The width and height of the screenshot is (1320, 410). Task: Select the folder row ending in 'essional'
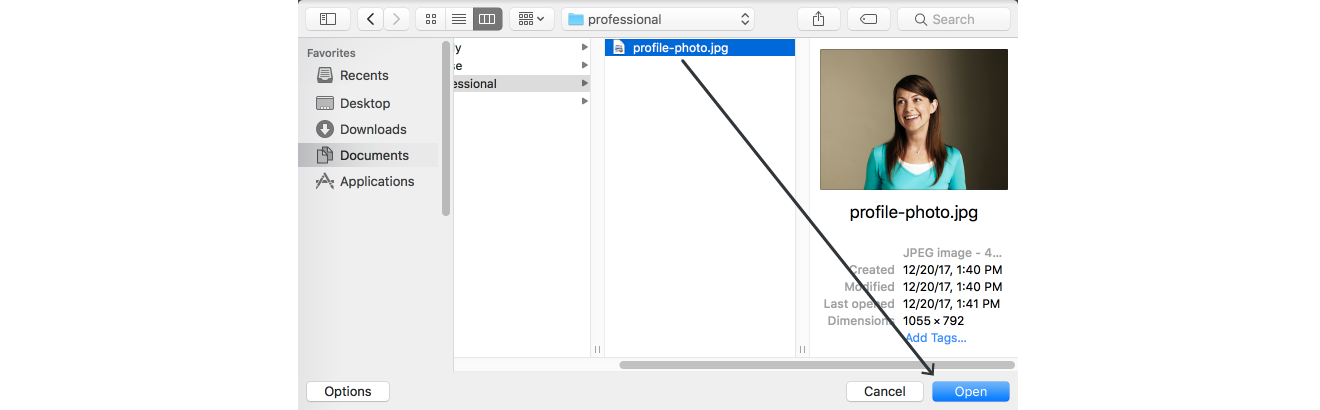click(x=522, y=84)
